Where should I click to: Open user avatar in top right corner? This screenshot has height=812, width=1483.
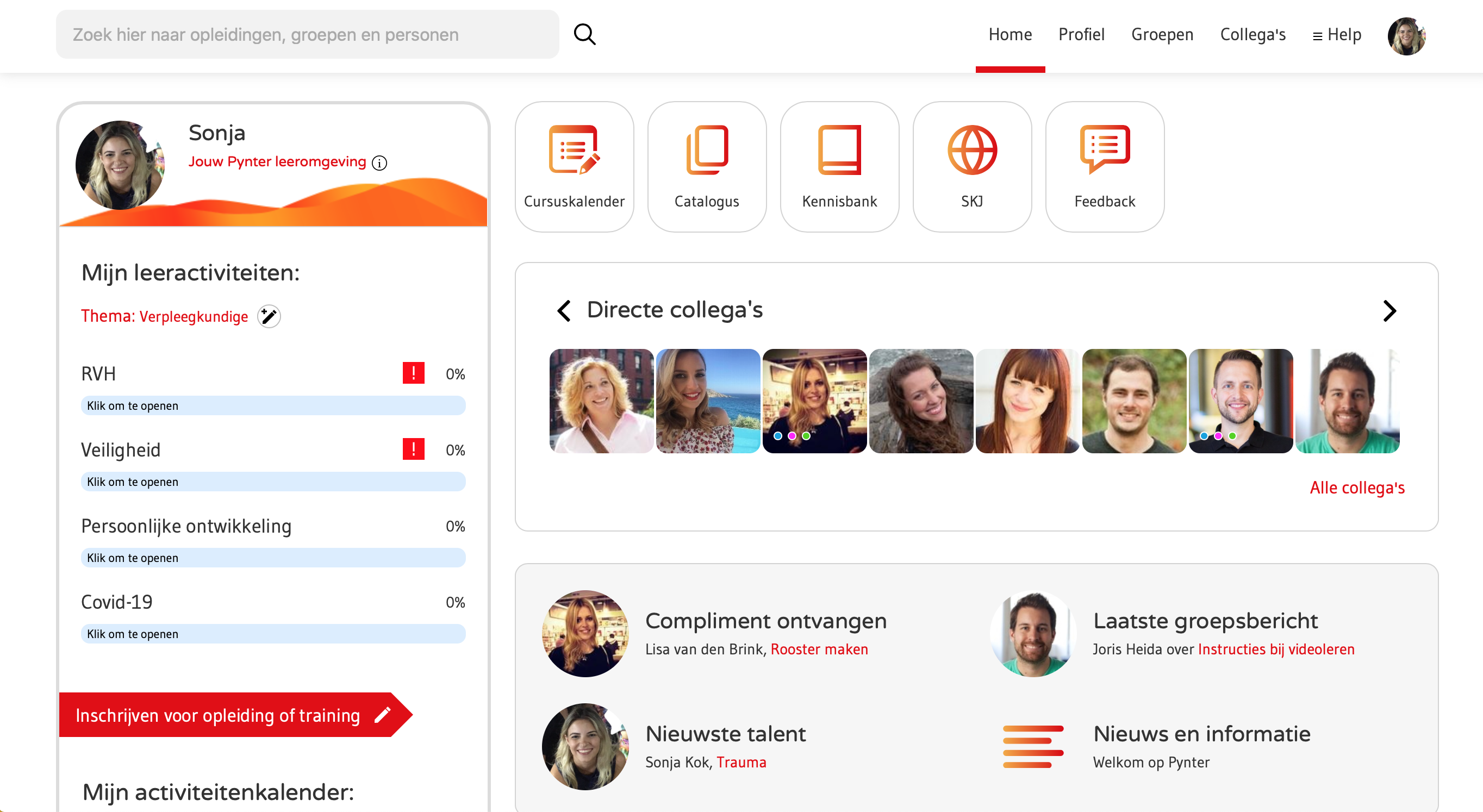(1406, 36)
